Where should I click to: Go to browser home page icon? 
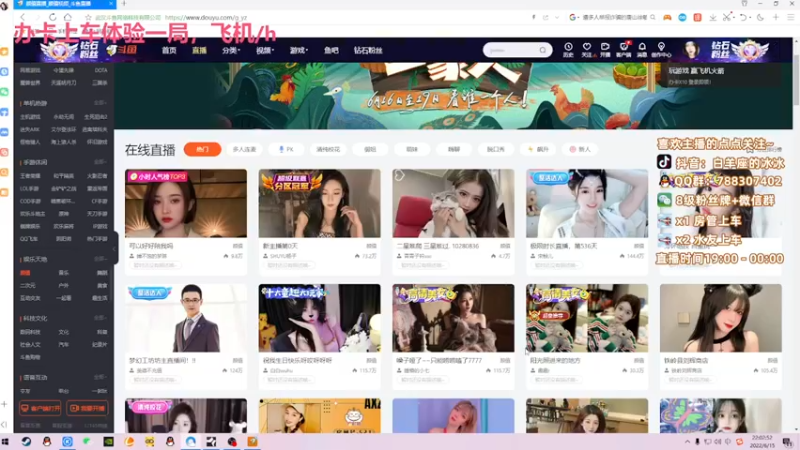pyautogui.click(x=67, y=17)
